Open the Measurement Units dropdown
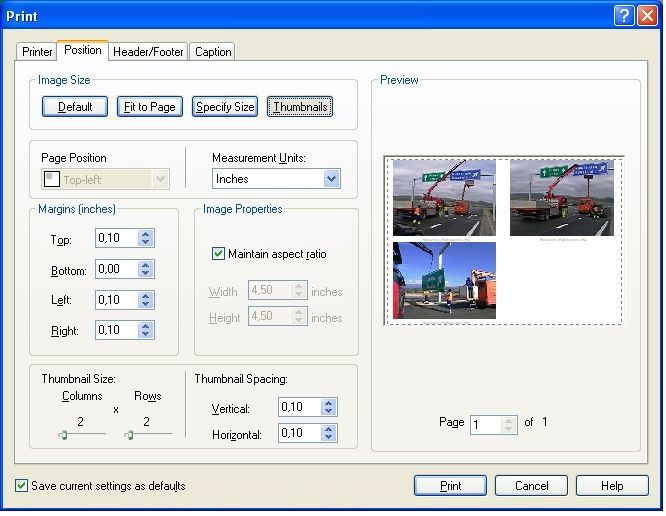 (331, 179)
